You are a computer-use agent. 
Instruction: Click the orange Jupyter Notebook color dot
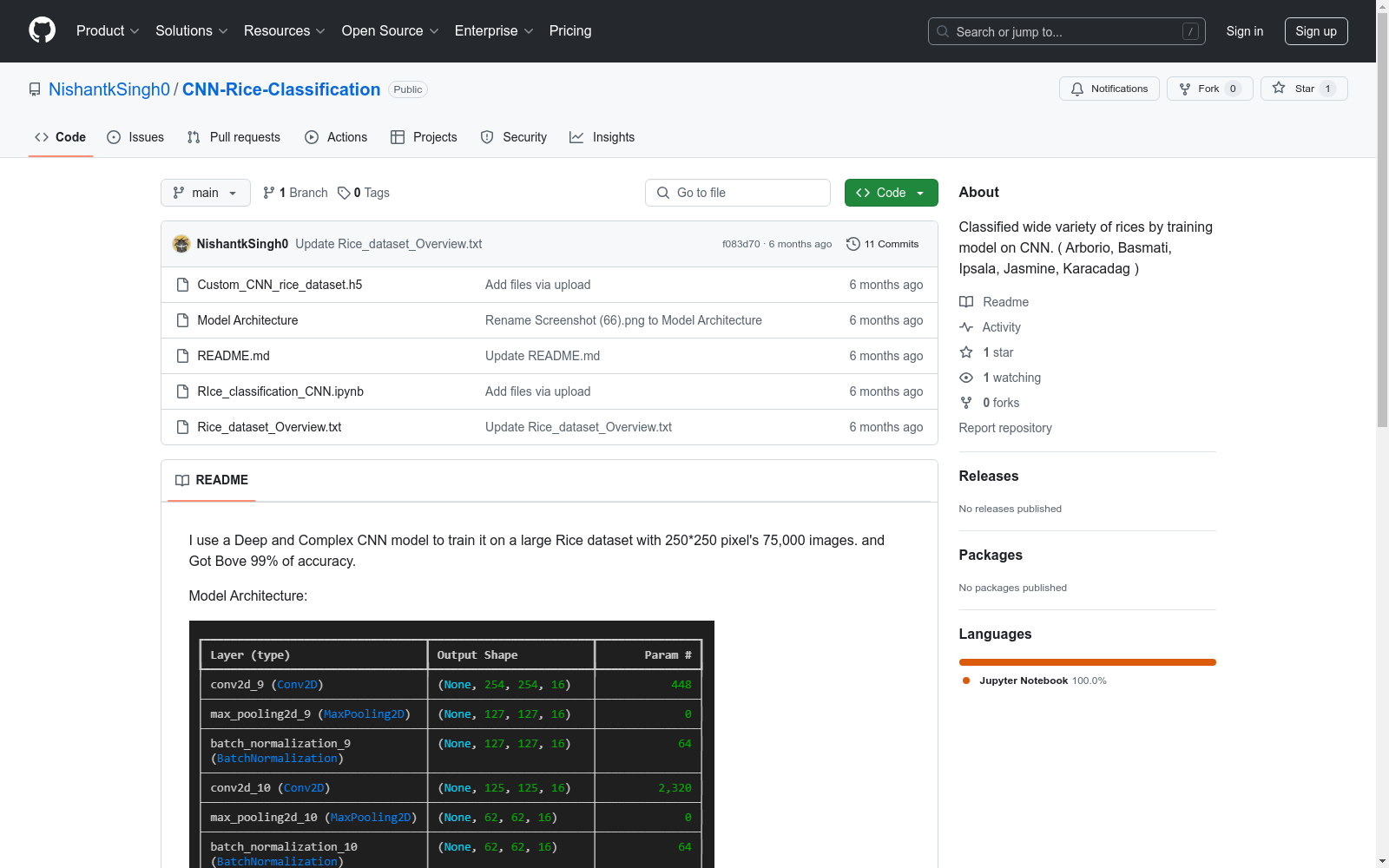click(x=966, y=681)
